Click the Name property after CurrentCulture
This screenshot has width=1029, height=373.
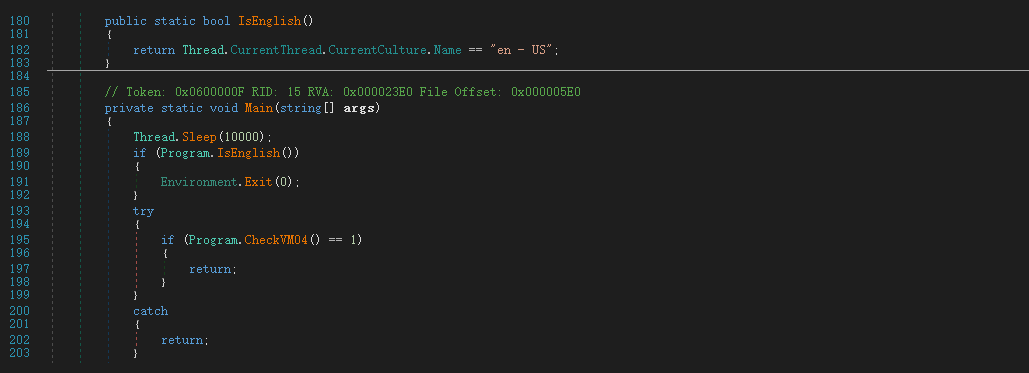tap(448, 50)
